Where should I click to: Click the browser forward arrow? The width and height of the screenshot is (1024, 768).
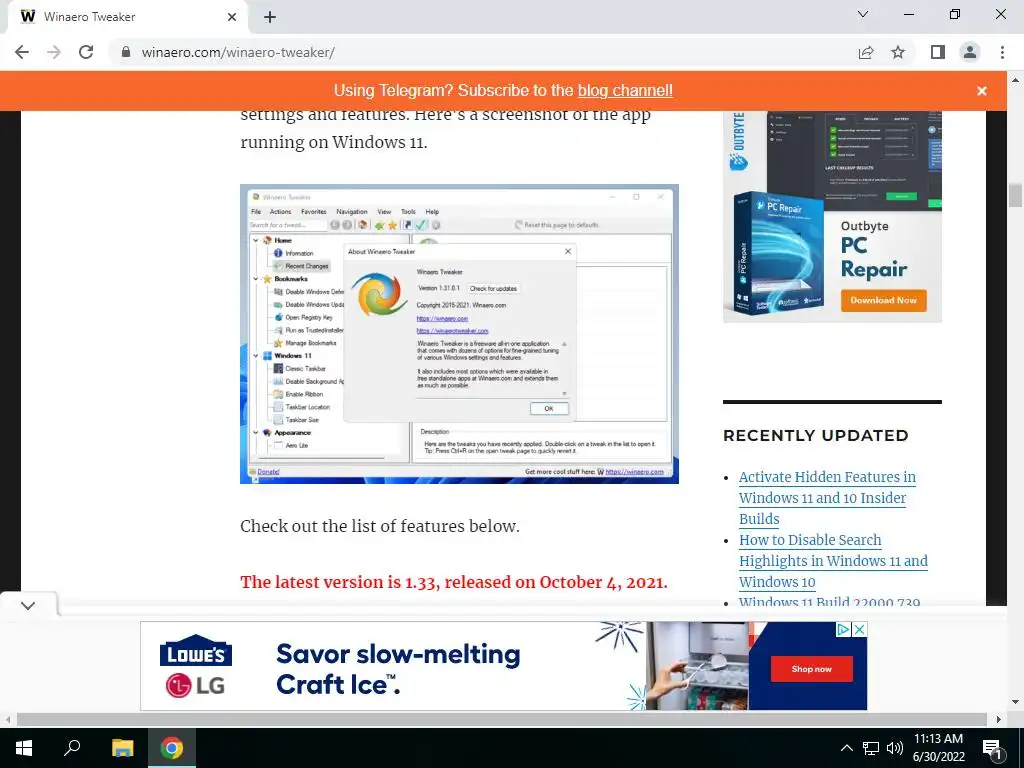(x=54, y=52)
